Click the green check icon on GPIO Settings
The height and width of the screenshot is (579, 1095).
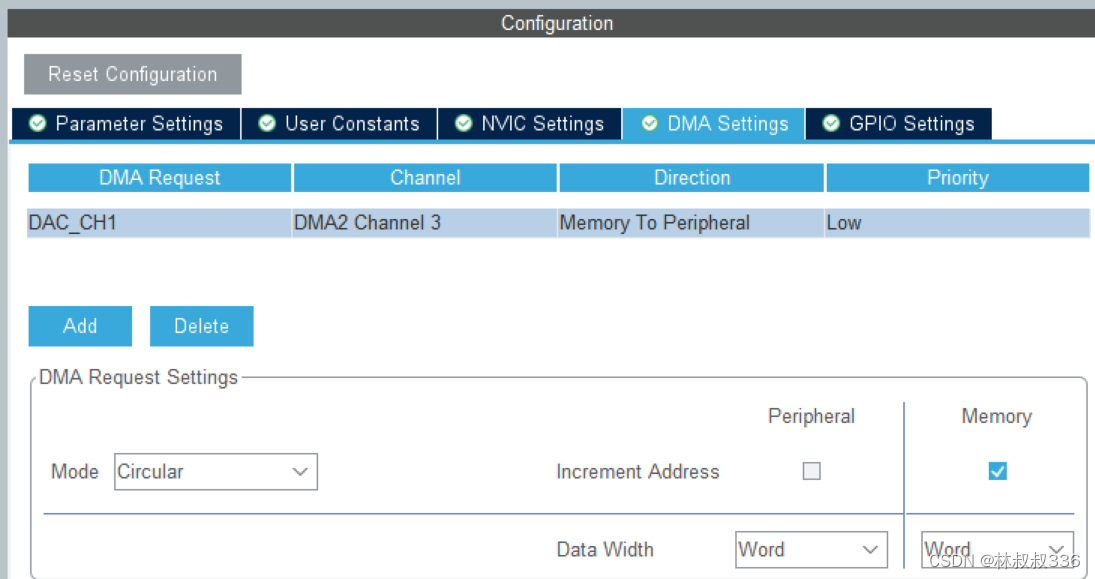point(831,124)
